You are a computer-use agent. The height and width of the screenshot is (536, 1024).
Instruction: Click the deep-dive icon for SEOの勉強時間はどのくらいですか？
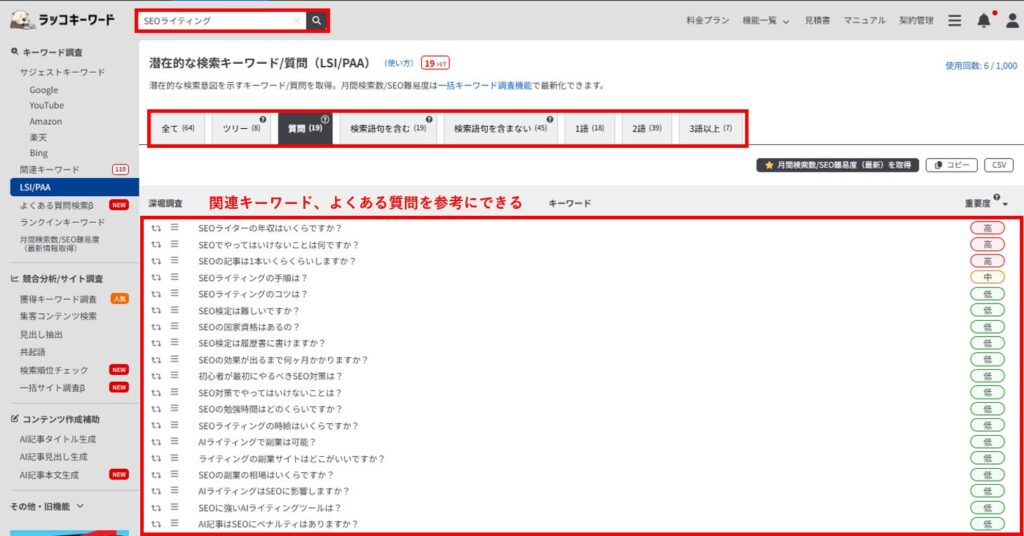pyautogui.click(x=156, y=409)
